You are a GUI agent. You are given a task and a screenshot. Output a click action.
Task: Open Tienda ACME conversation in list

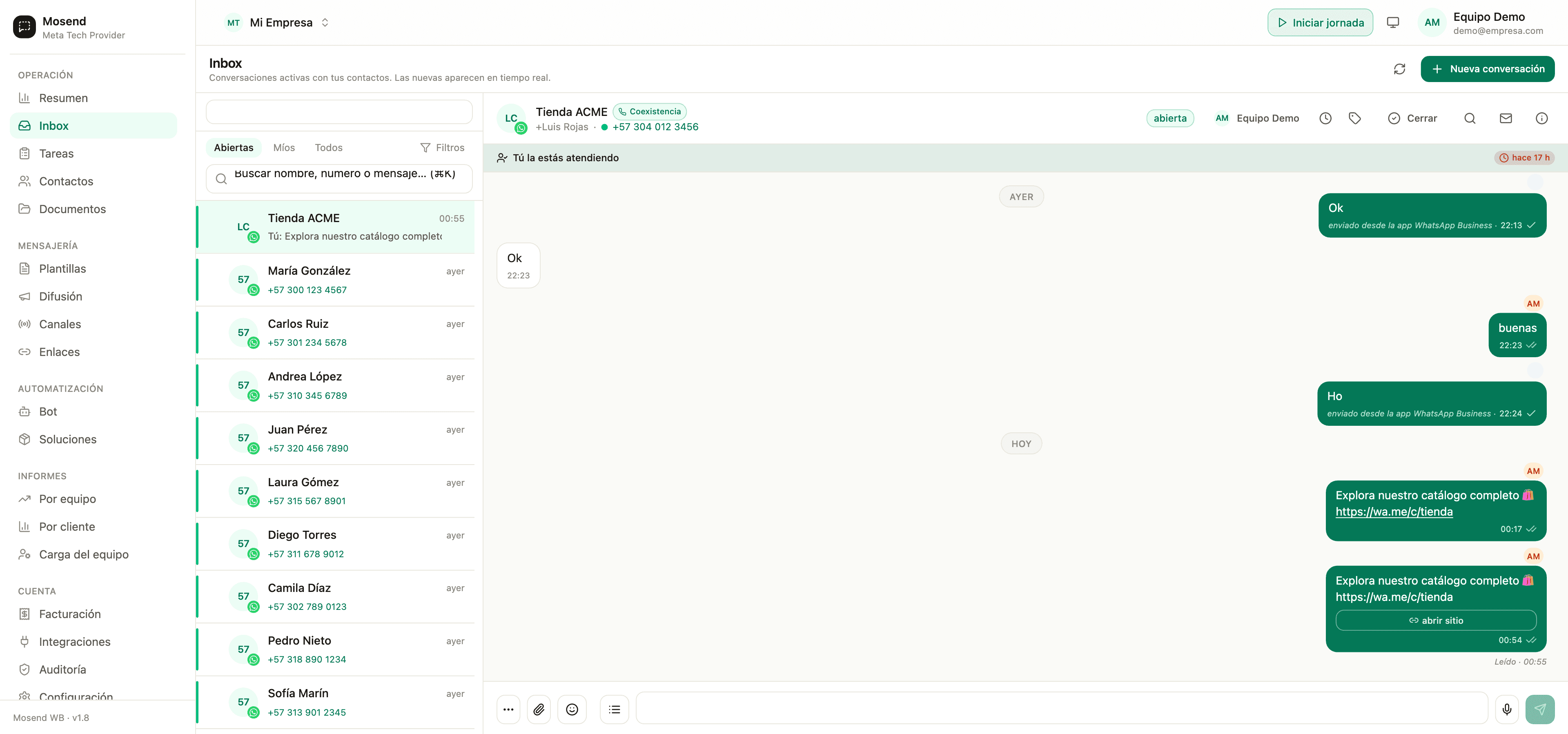(336, 227)
